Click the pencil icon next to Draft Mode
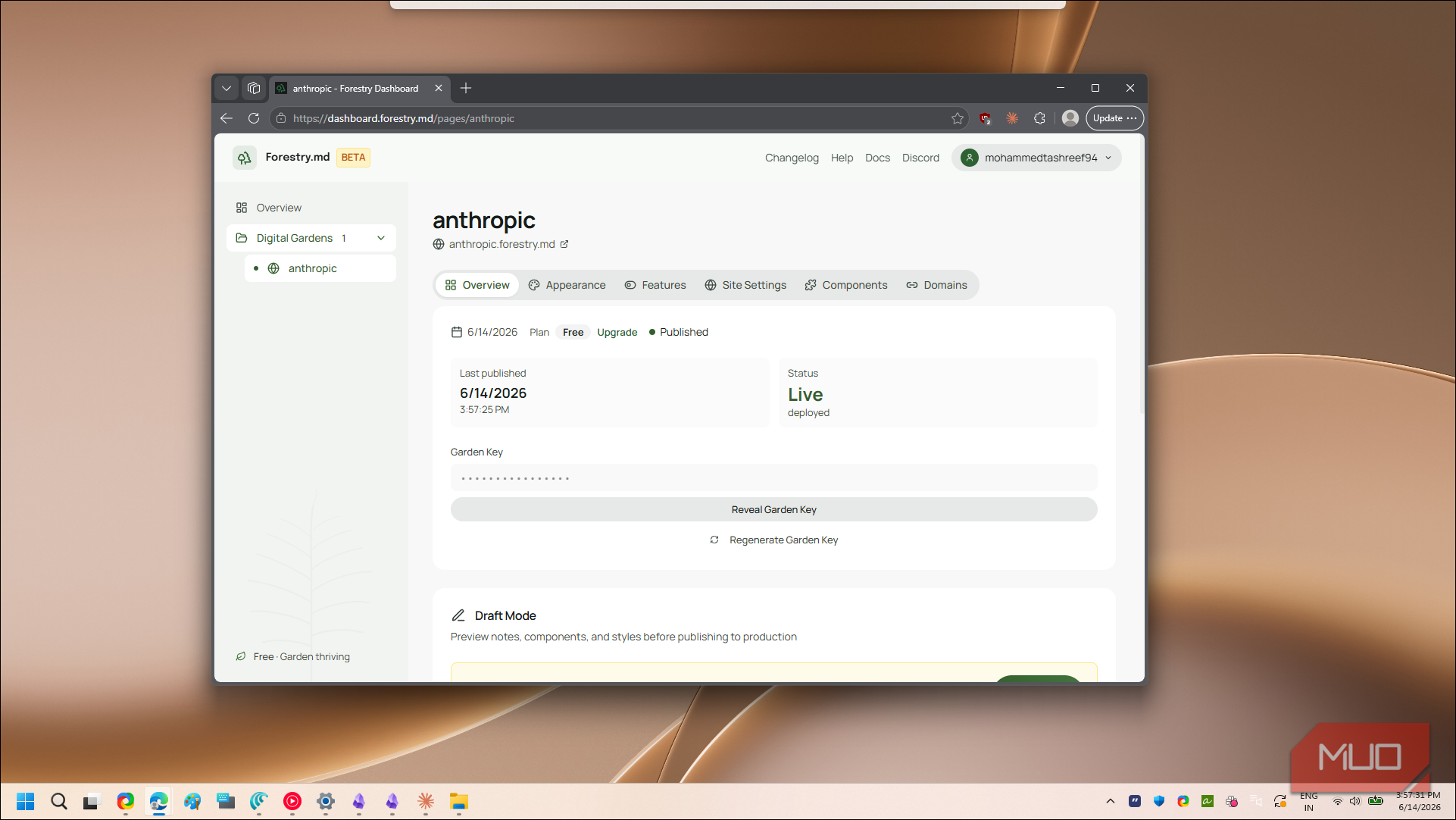1456x820 pixels. pos(458,615)
